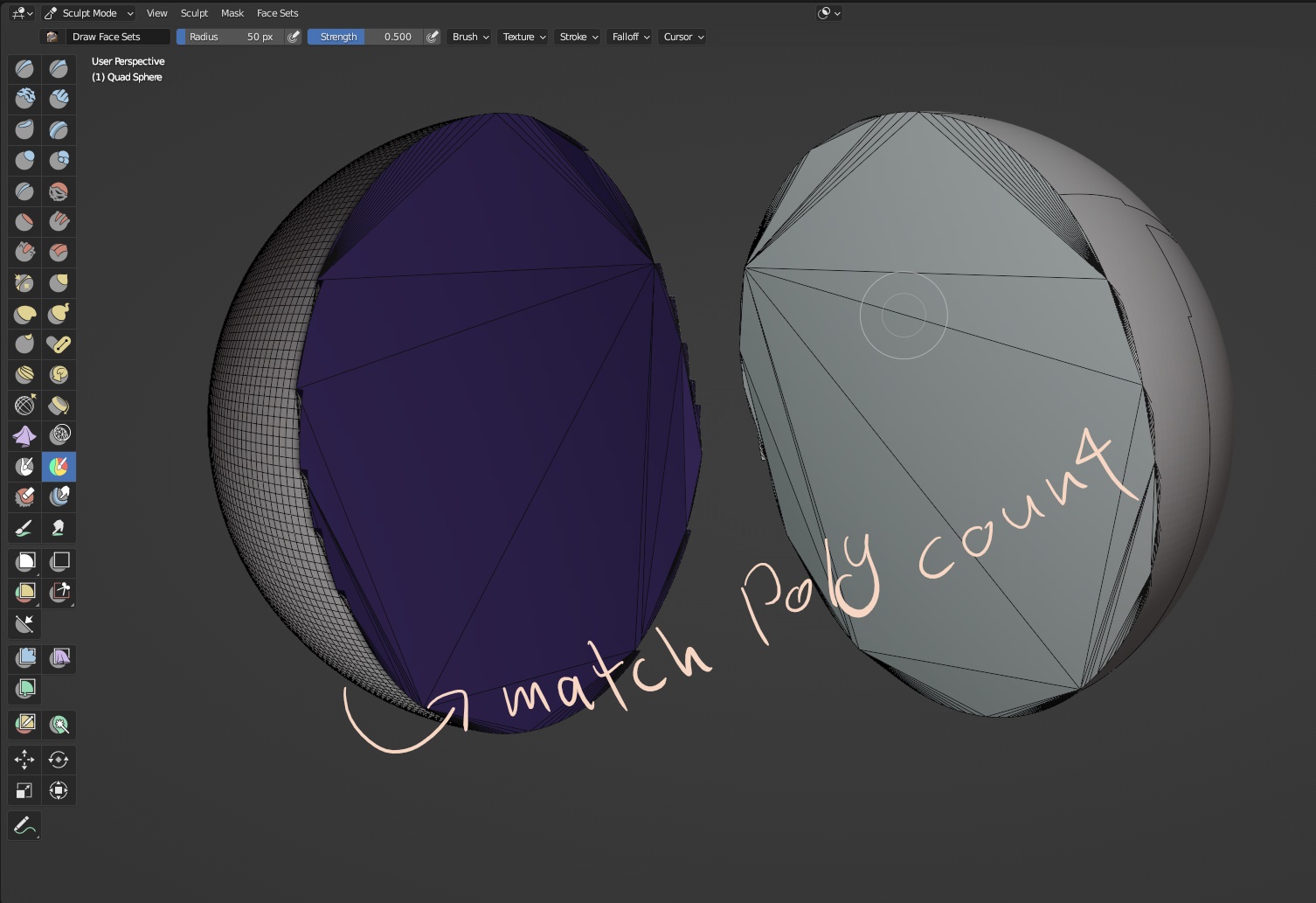The width and height of the screenshot is (1316, 903).
Task: Open the Face Sets menu
Action: coord(277,13)
